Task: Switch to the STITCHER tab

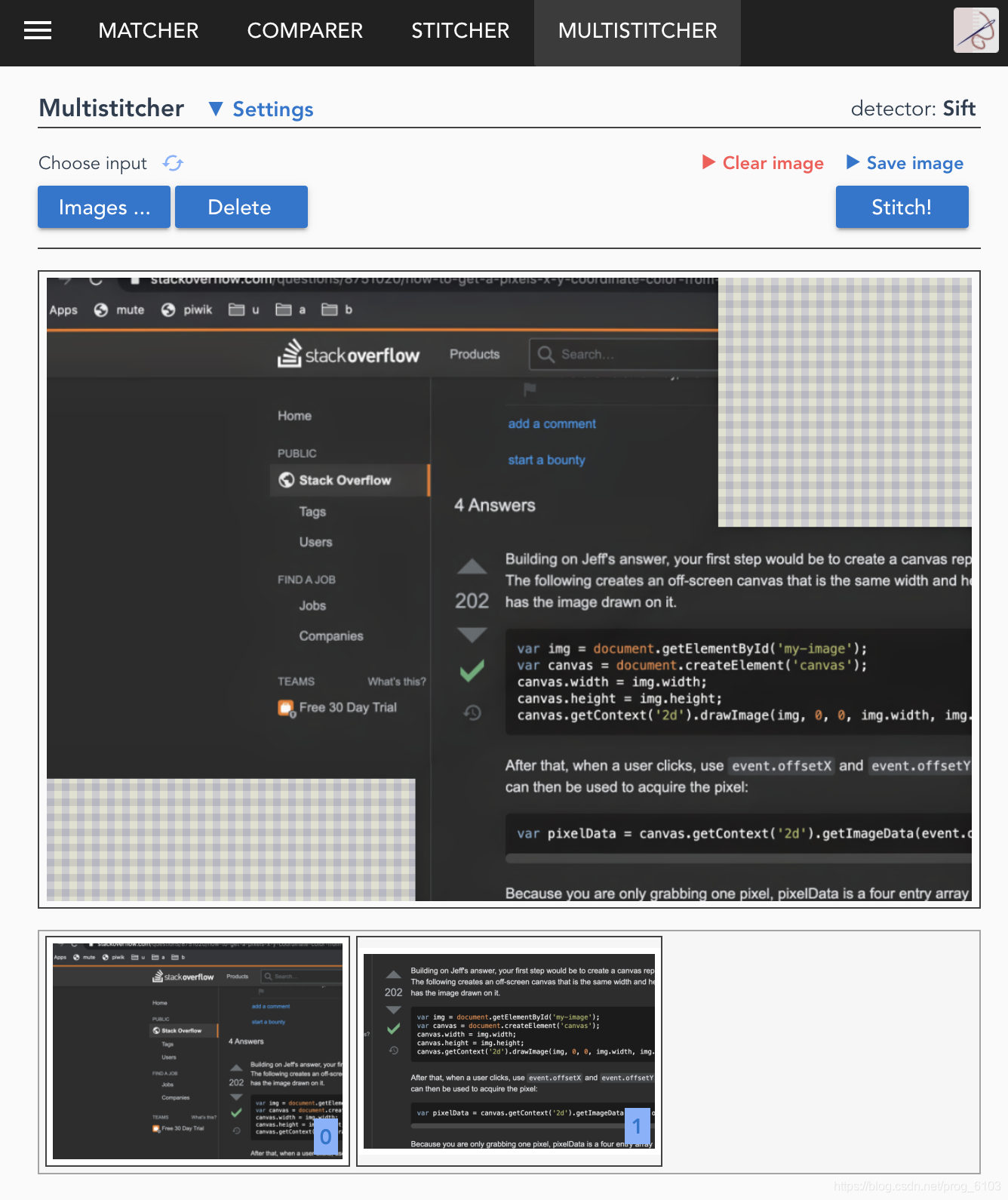Action: click(460, 31)
